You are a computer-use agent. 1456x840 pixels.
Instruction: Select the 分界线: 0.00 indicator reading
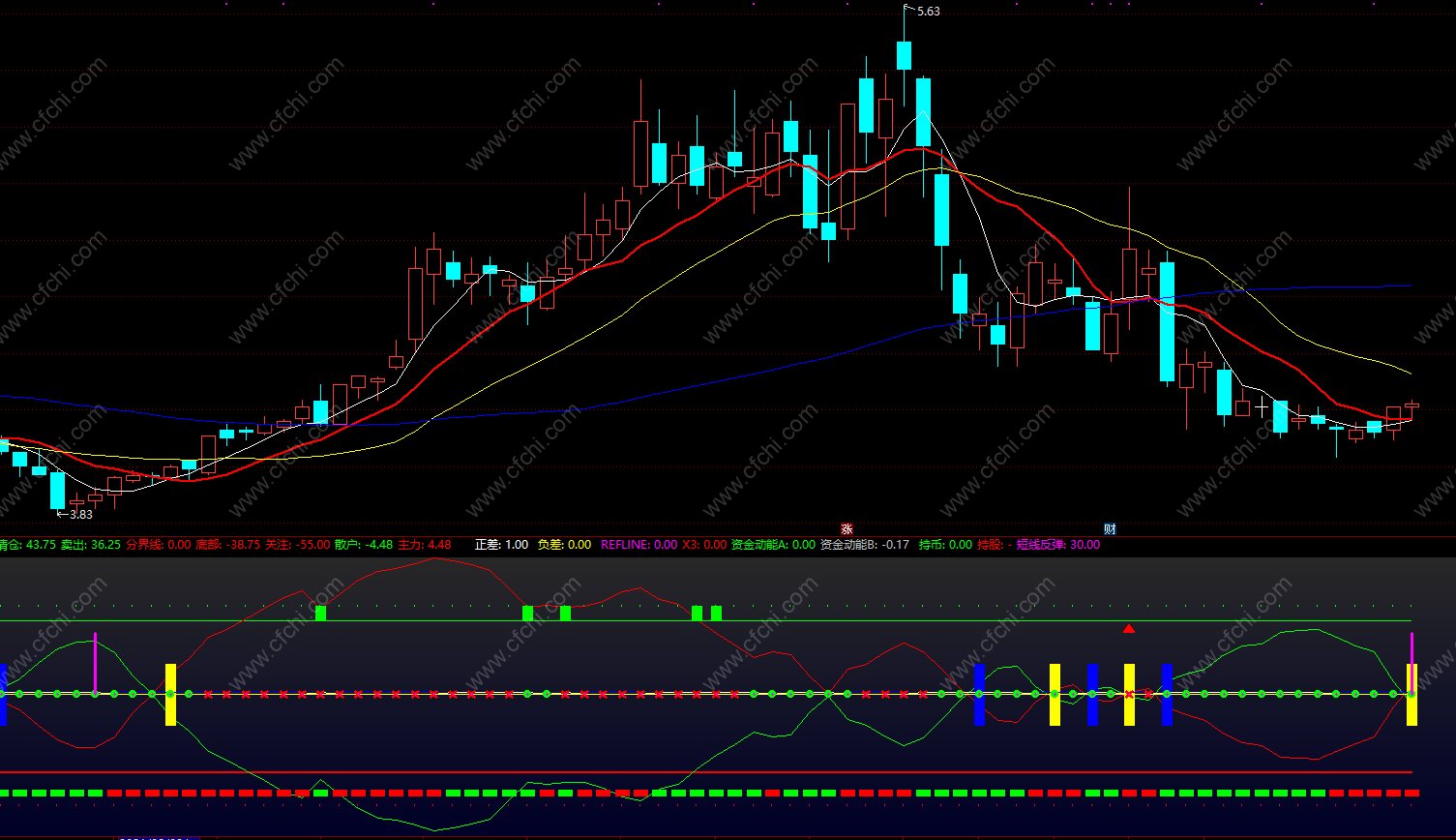tap(159, 545)
